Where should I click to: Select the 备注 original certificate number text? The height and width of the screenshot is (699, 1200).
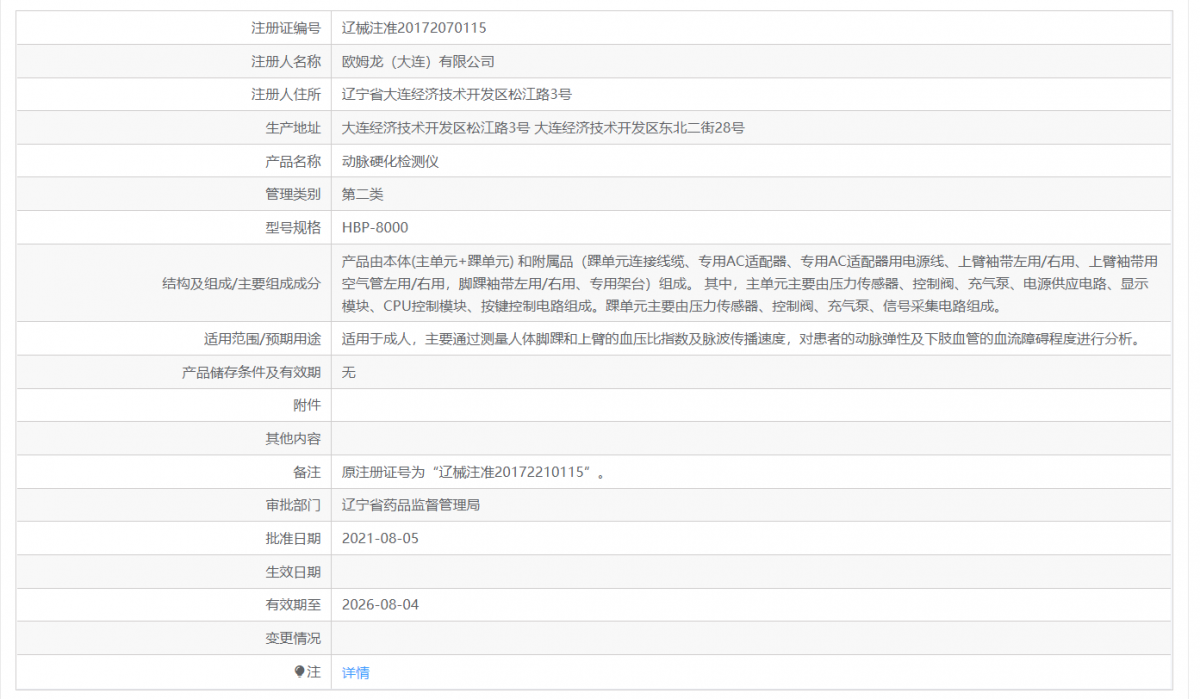point(470,471)
